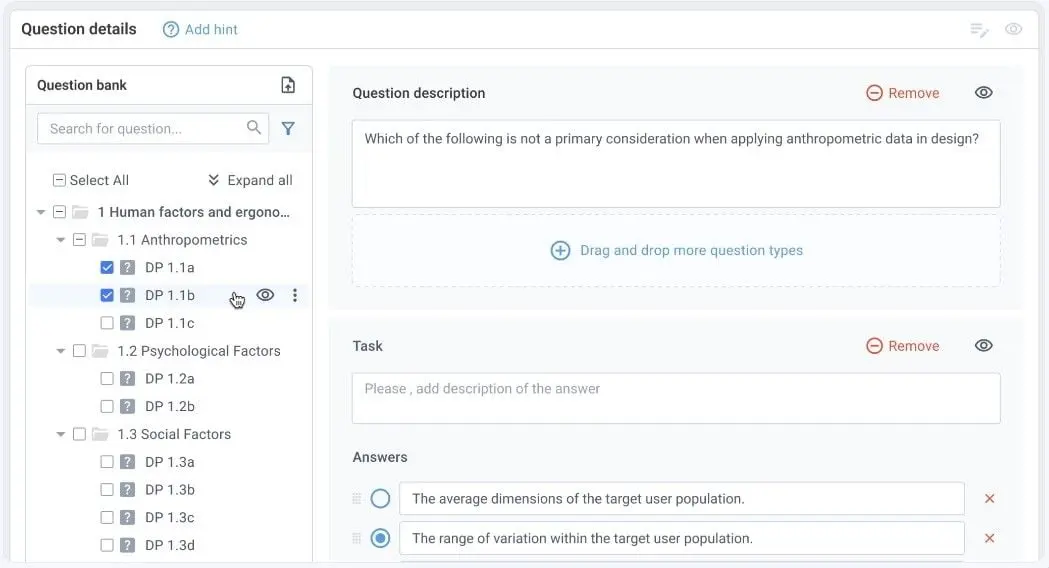Viewport: 1049px width, 568px height.
Task: Click the folder icon of 1.2 Psychological Factors
Action: [100, 351]
